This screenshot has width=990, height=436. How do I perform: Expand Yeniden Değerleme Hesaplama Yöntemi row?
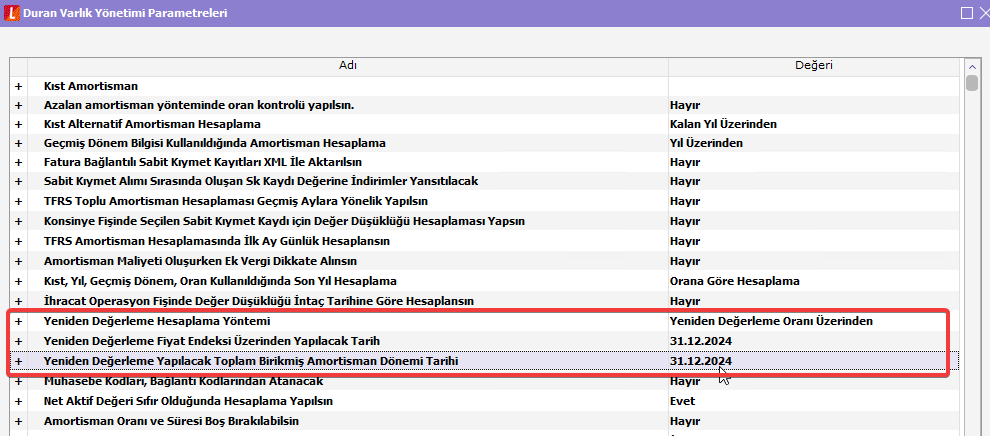(18, 322)
